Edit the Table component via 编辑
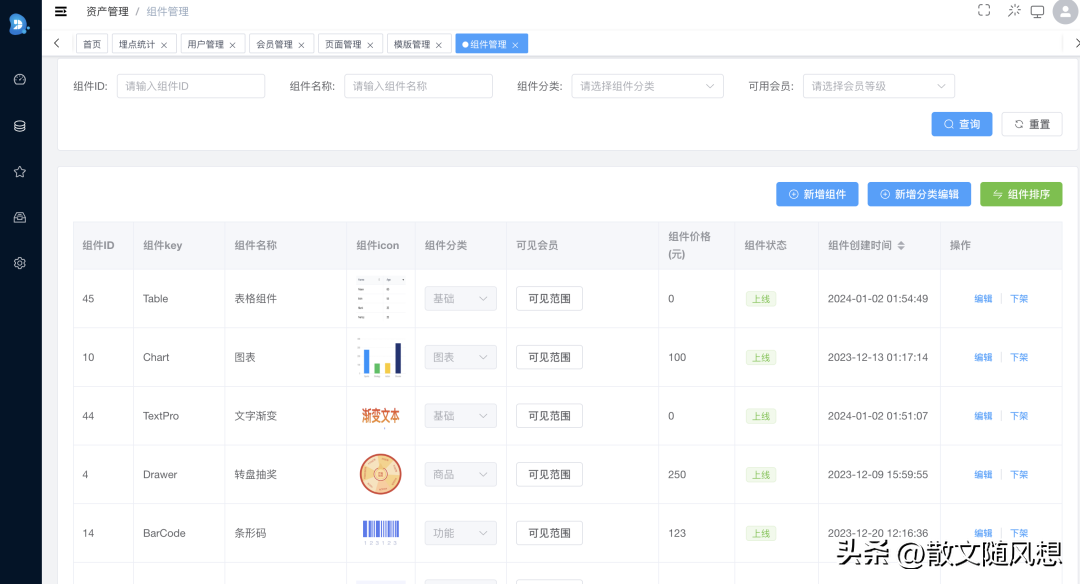 [x=983, y=298]
